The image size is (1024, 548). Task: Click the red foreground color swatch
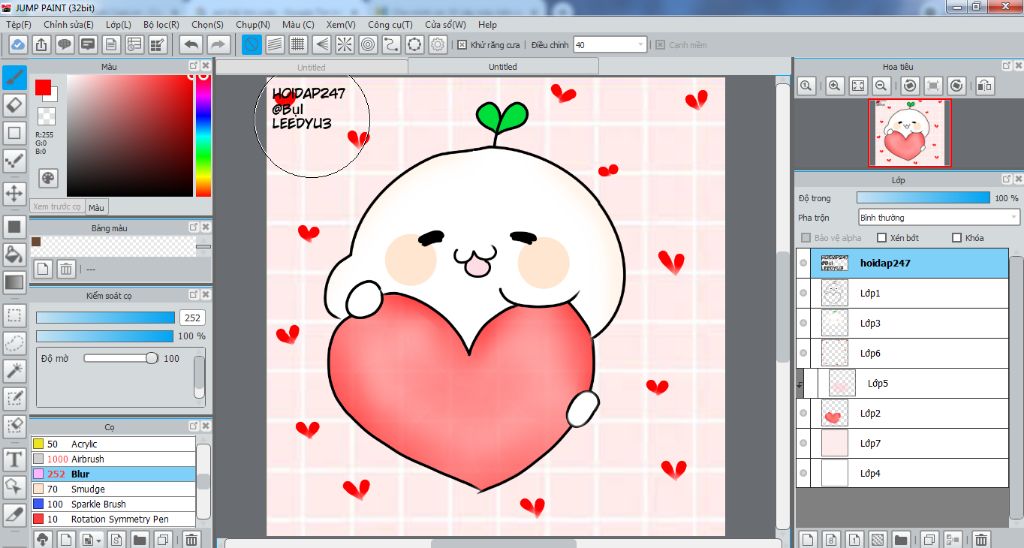point(43,88)
